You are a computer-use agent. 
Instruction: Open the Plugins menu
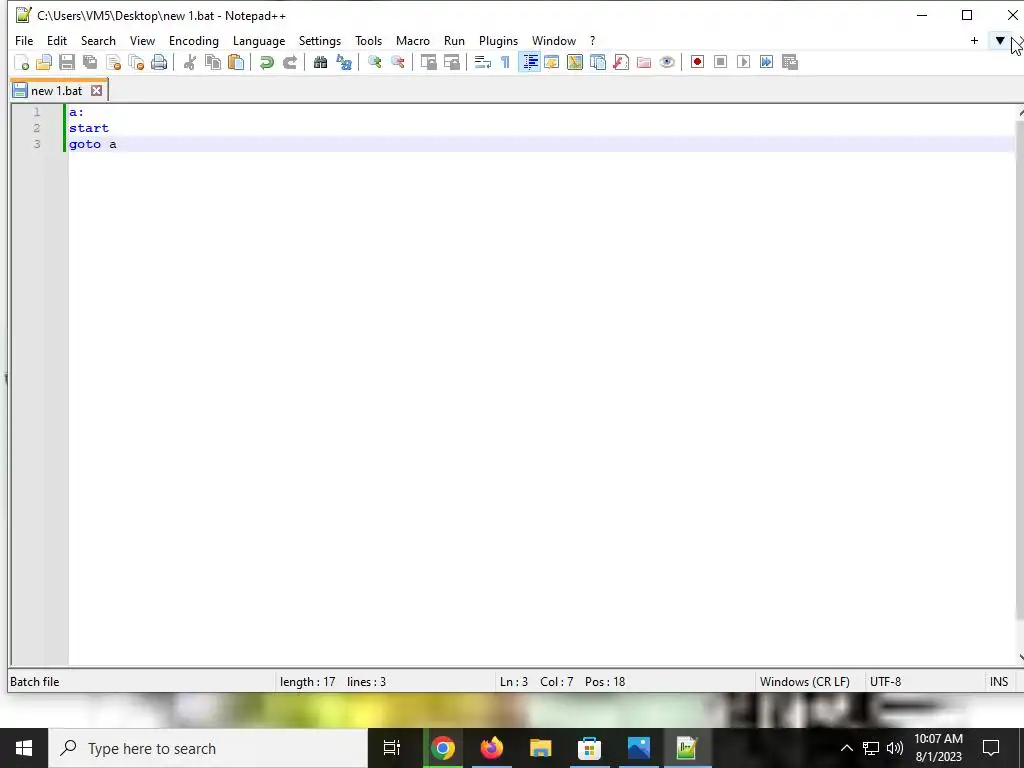(x=498, y=40)
